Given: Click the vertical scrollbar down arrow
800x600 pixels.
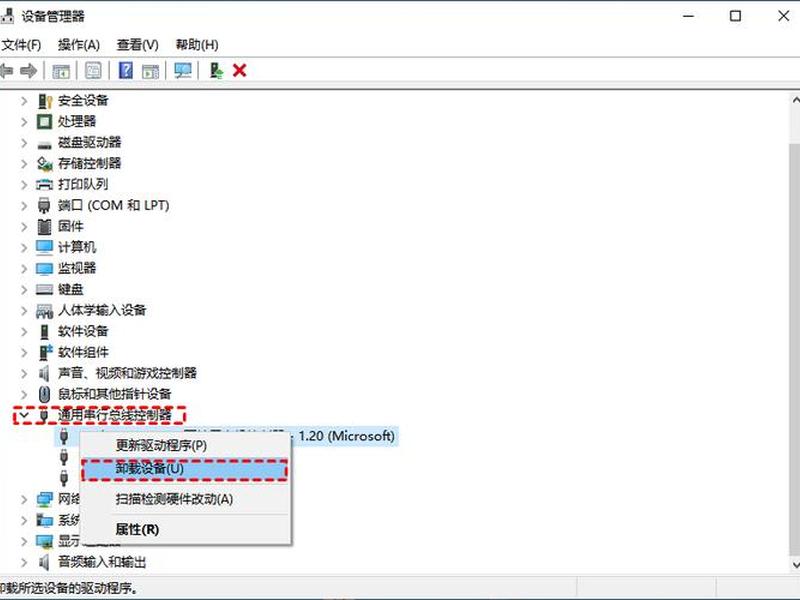Looking at the screenshot, I should [795, 564].
